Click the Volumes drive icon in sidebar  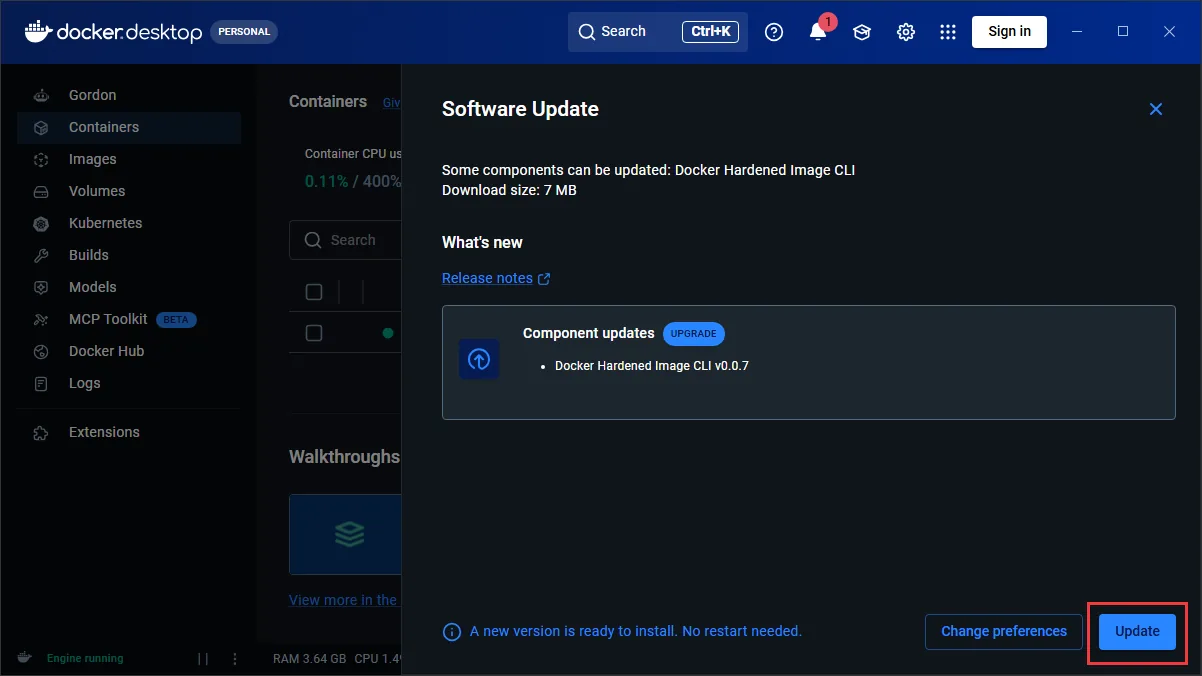pos(41,191)
